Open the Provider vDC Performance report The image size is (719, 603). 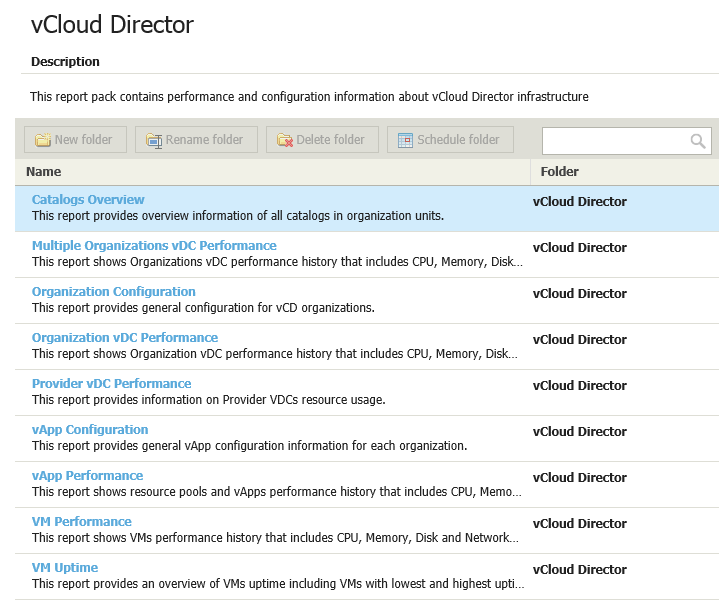(x=111, y=383)
